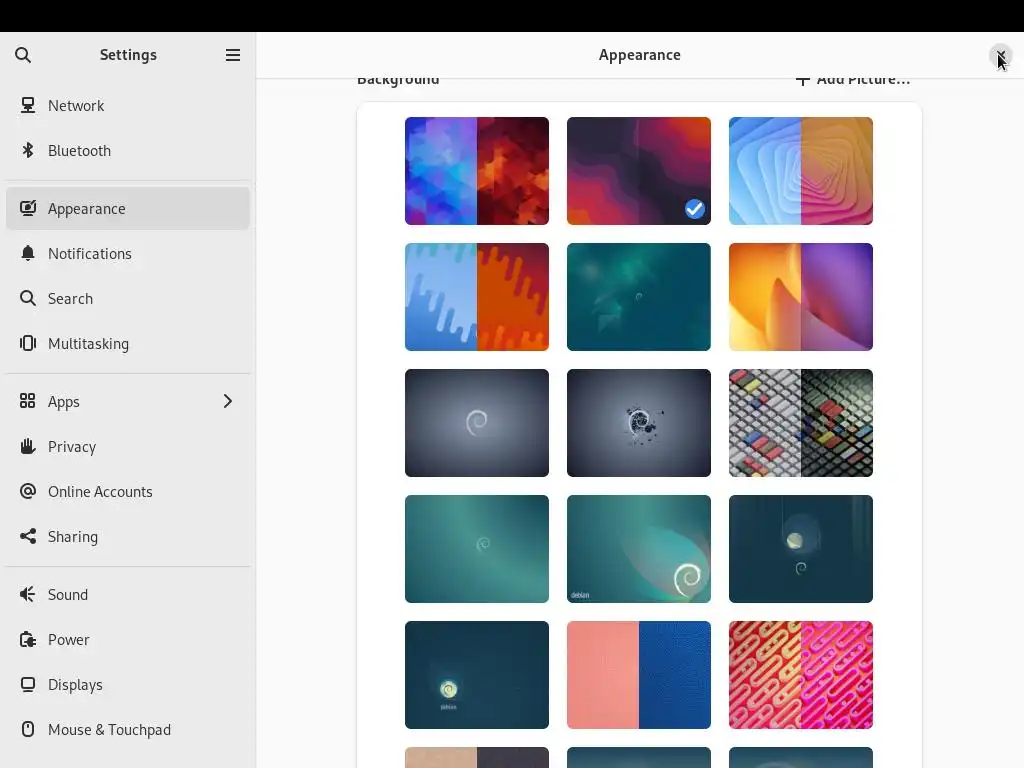Screen dimensions: 1024x768
Task: Click the Power battery icon
Action: (x=27, y=639)
